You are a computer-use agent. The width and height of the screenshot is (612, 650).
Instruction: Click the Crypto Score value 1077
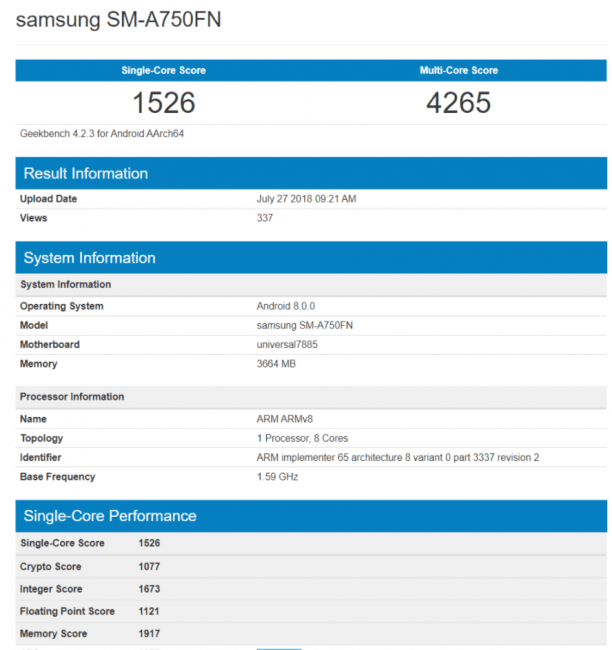149,567
